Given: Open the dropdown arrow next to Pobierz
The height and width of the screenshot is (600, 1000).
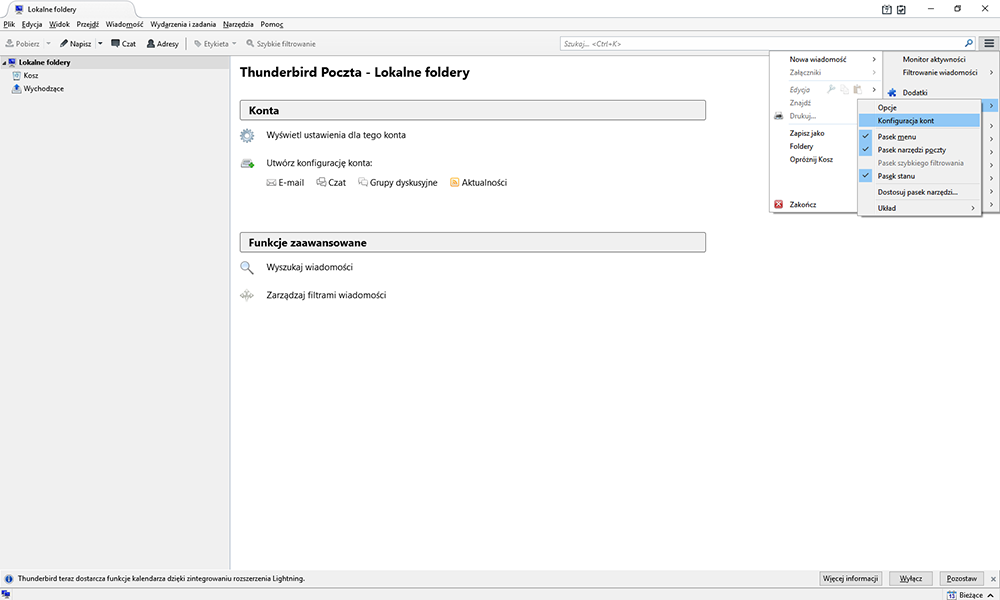Looking at the screenshot, I should (48, 44).
